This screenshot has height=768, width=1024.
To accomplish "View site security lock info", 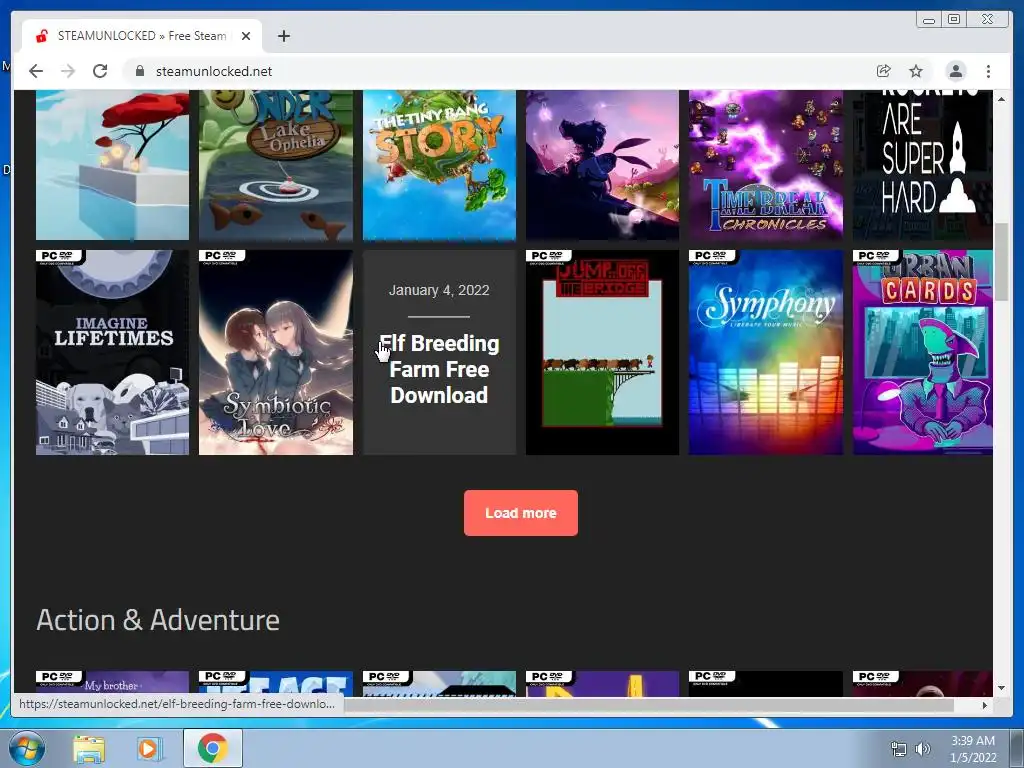I will click(139, 71).
